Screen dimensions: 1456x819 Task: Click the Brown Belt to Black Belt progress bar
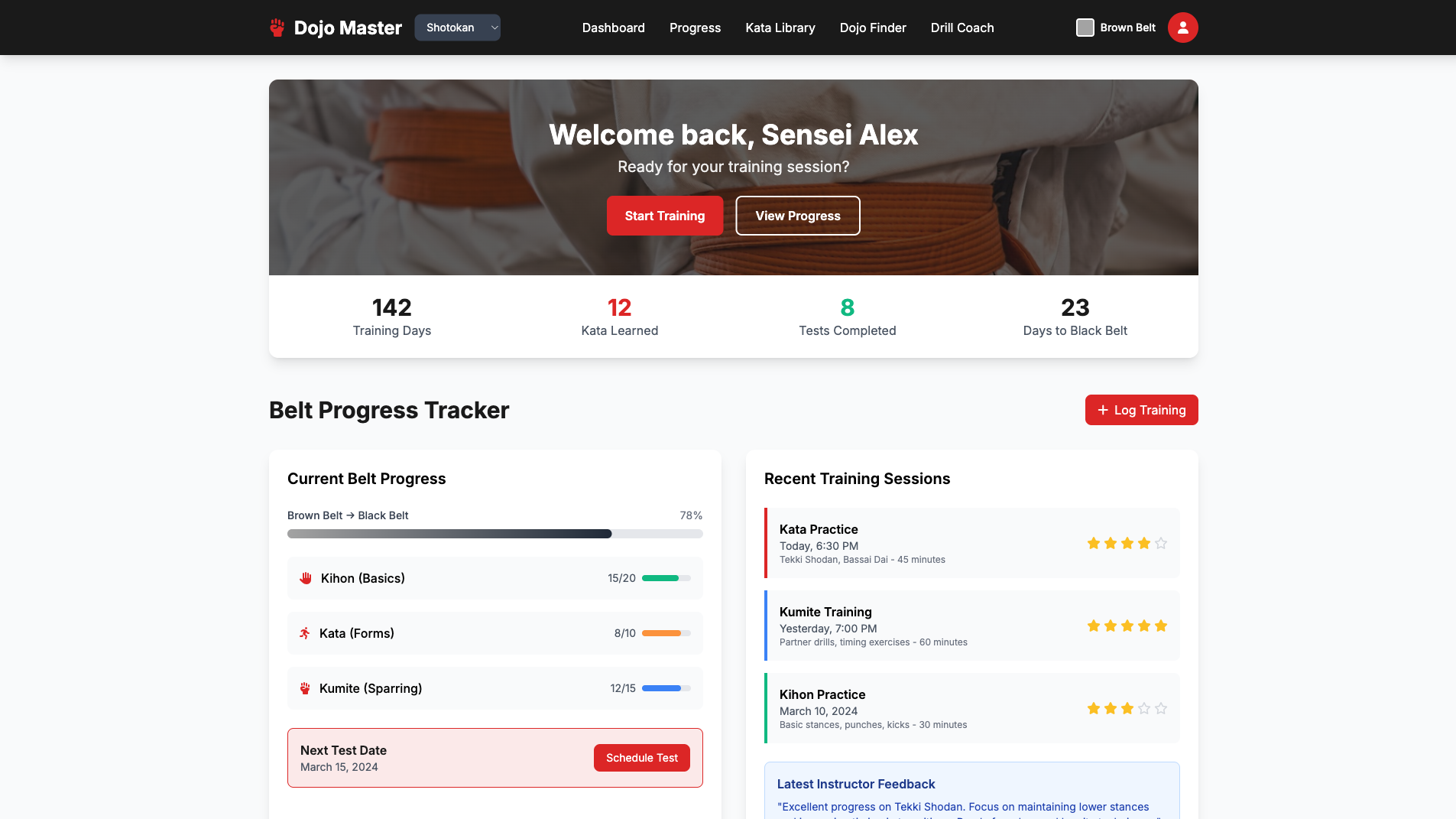[x=495, y=533]
